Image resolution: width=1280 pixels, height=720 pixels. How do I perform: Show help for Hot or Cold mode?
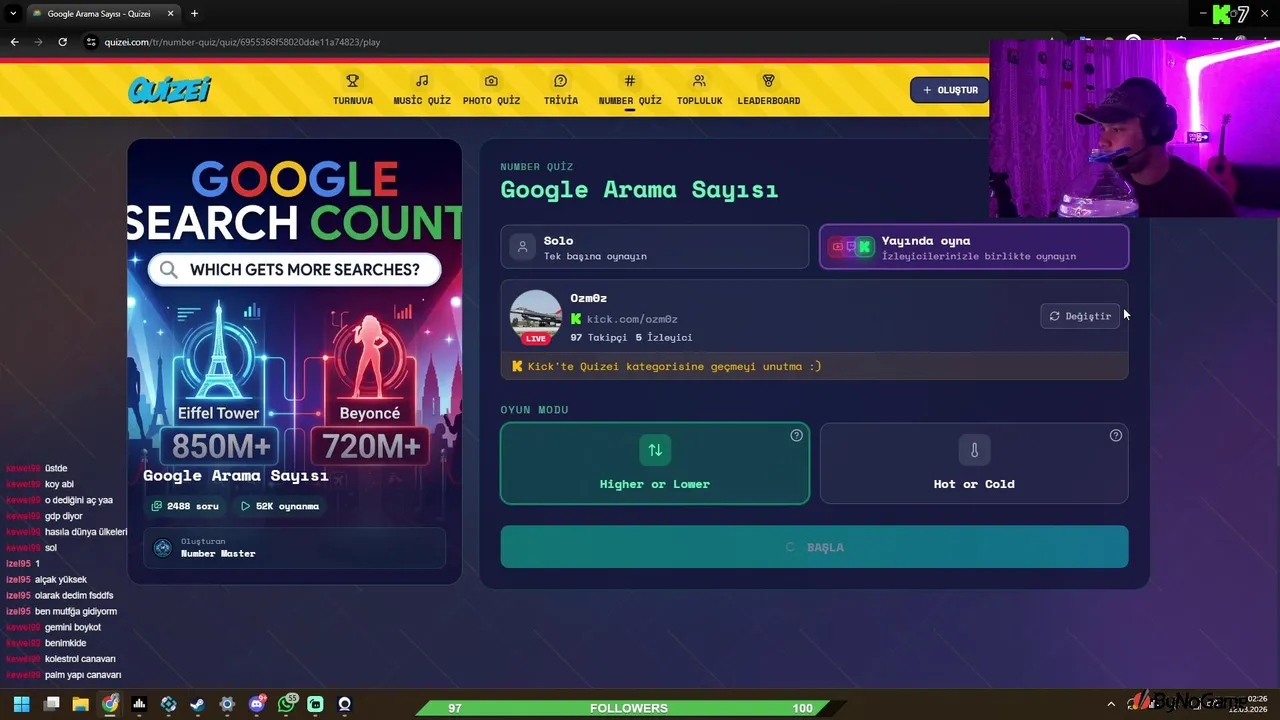pyautogui.click(x=1116, y=435)
